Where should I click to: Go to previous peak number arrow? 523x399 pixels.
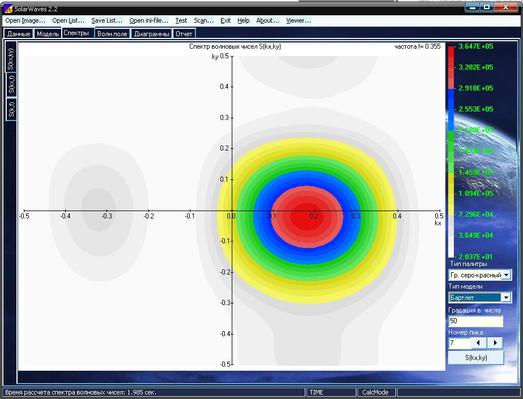coord(479,343)
